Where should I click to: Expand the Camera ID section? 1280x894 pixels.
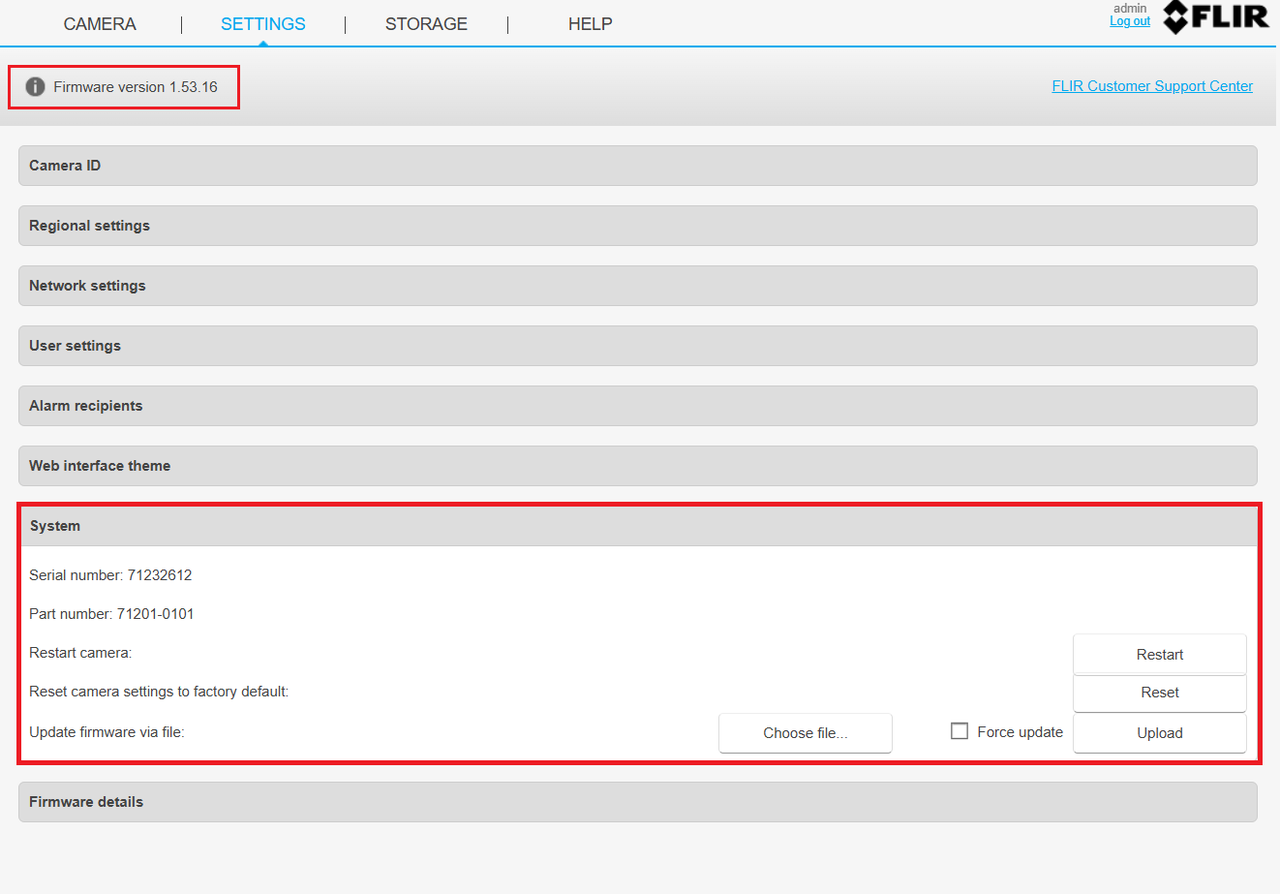(637, 165)
